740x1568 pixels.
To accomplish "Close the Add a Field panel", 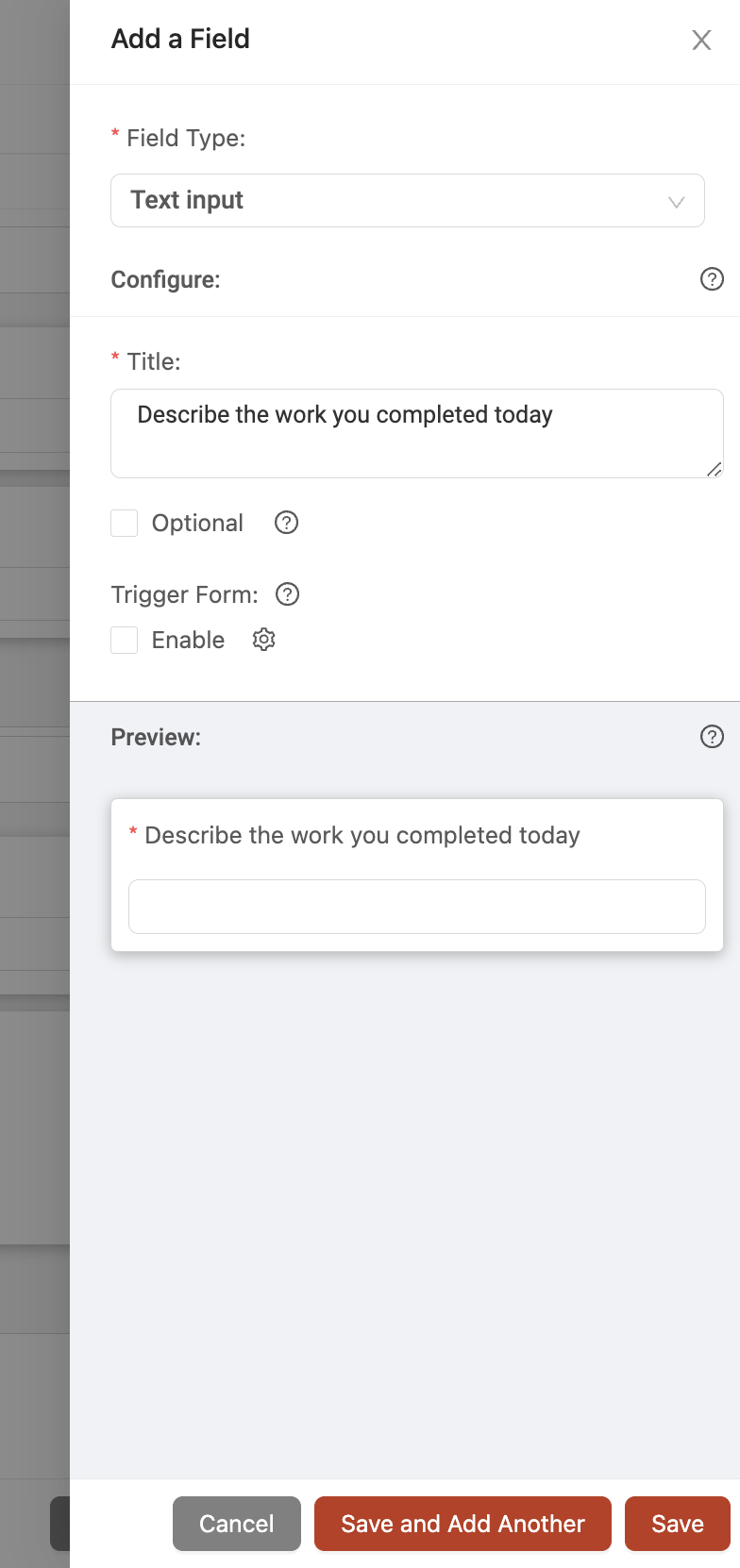I will tap(701, 40).
